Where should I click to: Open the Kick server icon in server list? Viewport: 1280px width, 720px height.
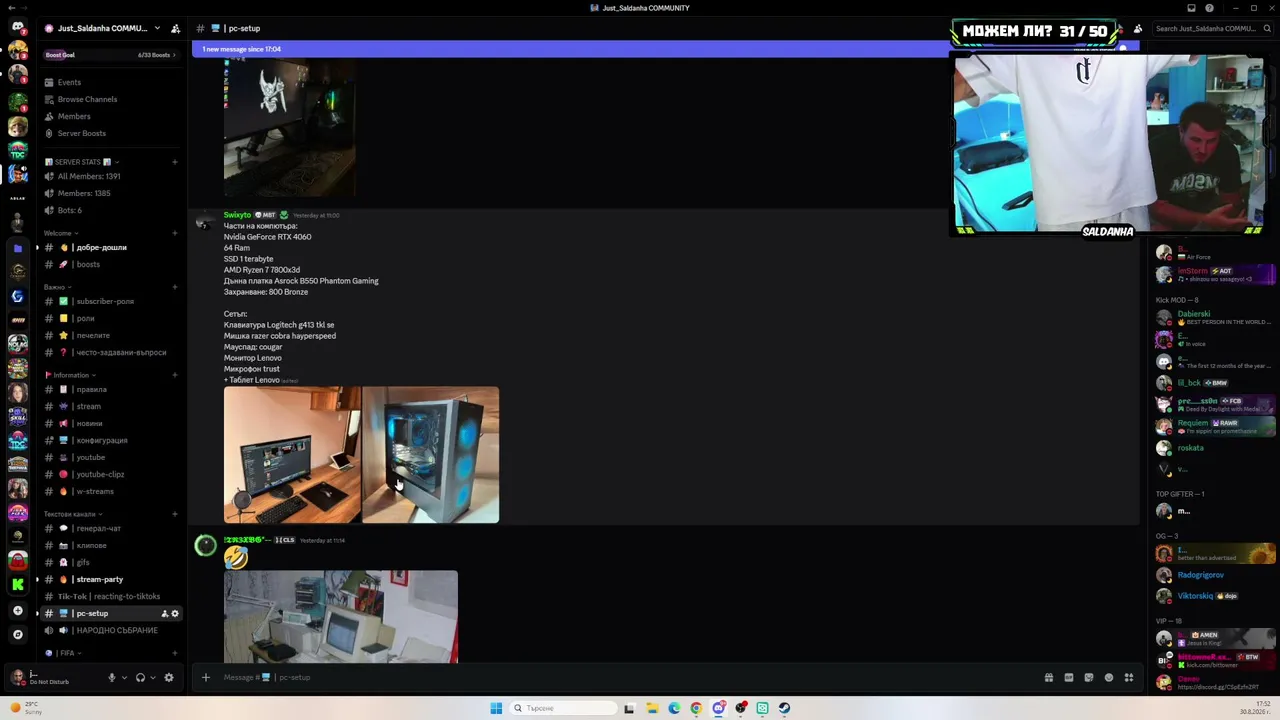[17, 584]
